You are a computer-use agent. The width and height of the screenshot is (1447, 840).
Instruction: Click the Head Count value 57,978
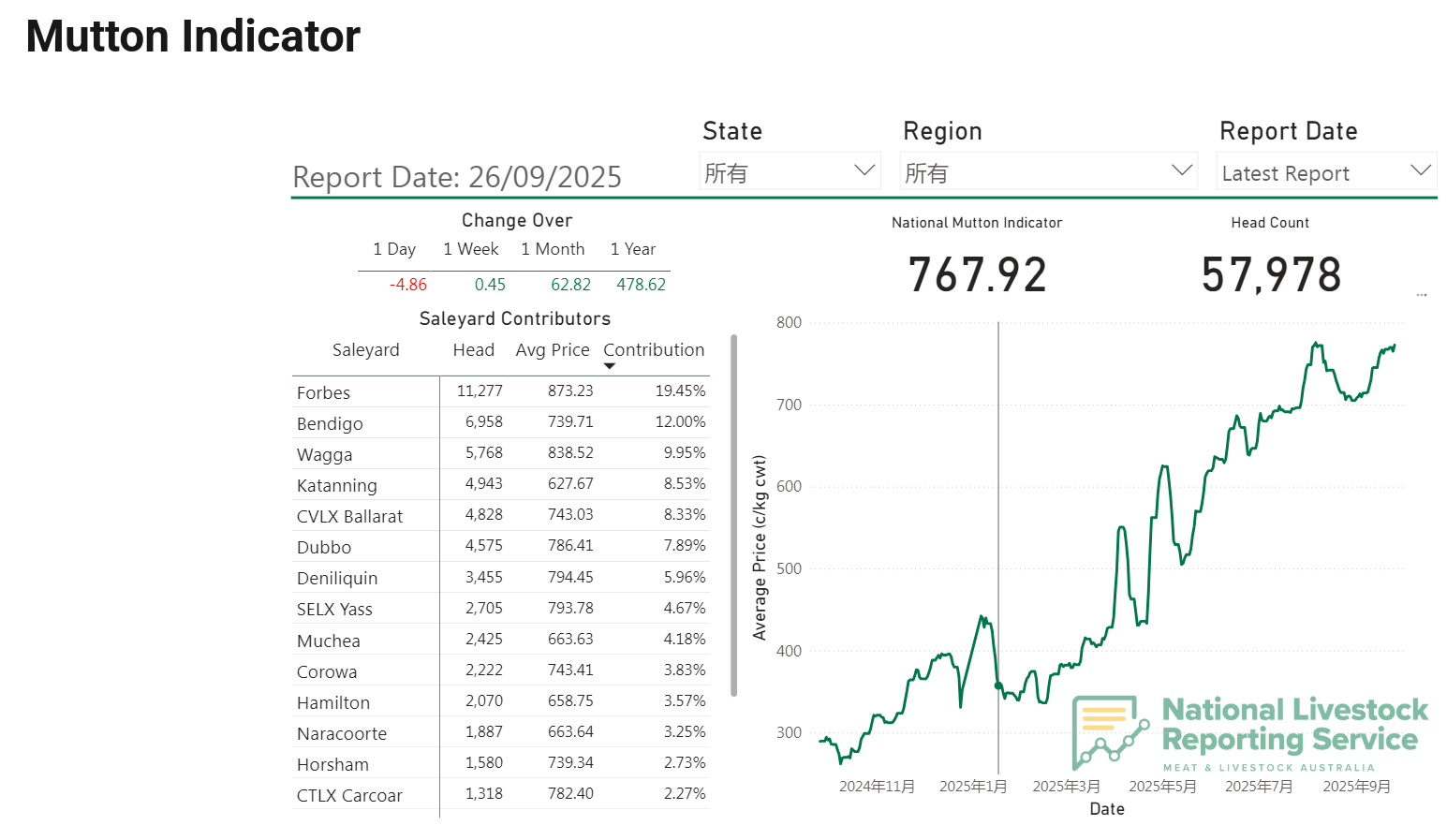1271,275
